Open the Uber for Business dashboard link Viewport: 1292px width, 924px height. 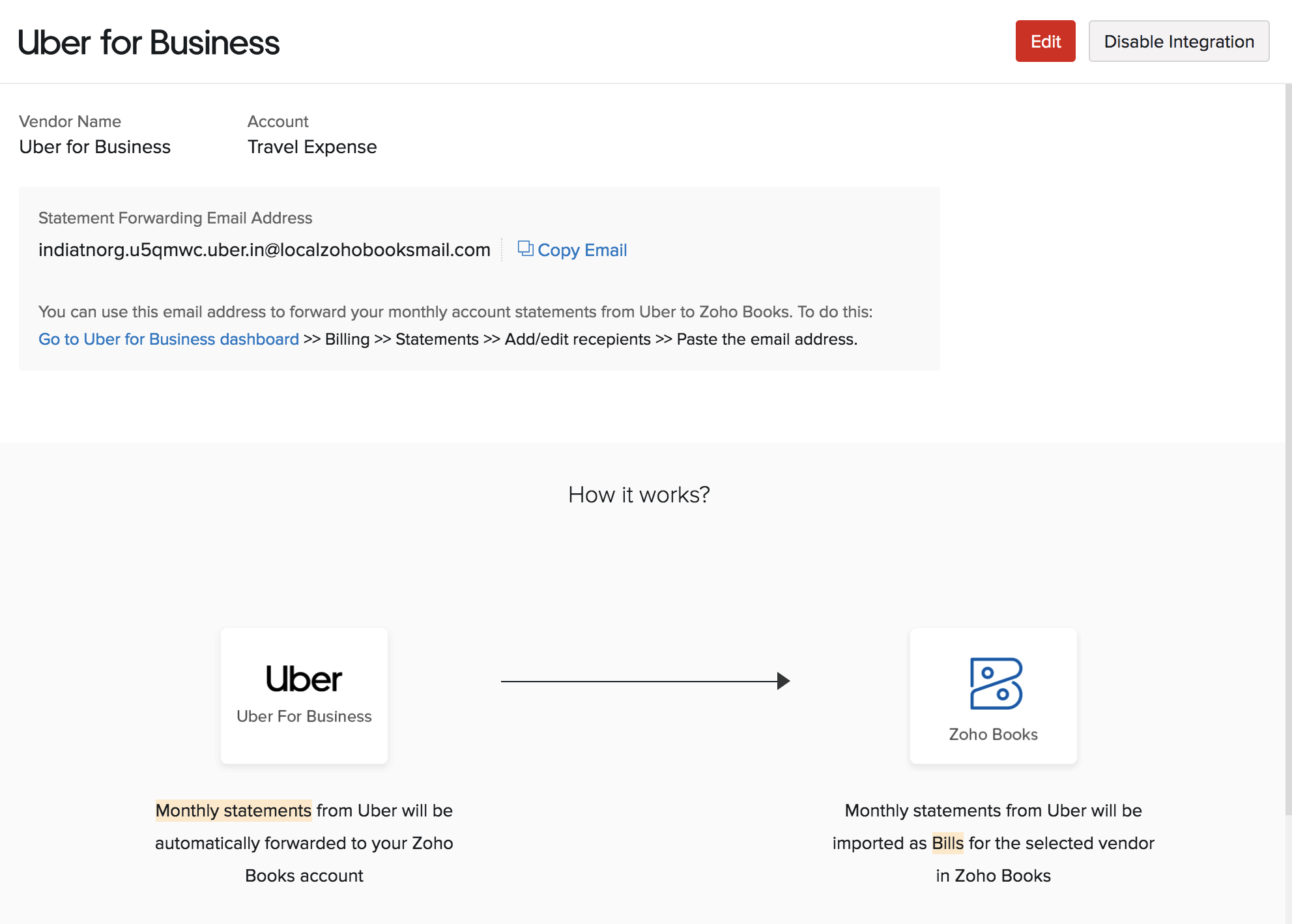tap(169, 339)
